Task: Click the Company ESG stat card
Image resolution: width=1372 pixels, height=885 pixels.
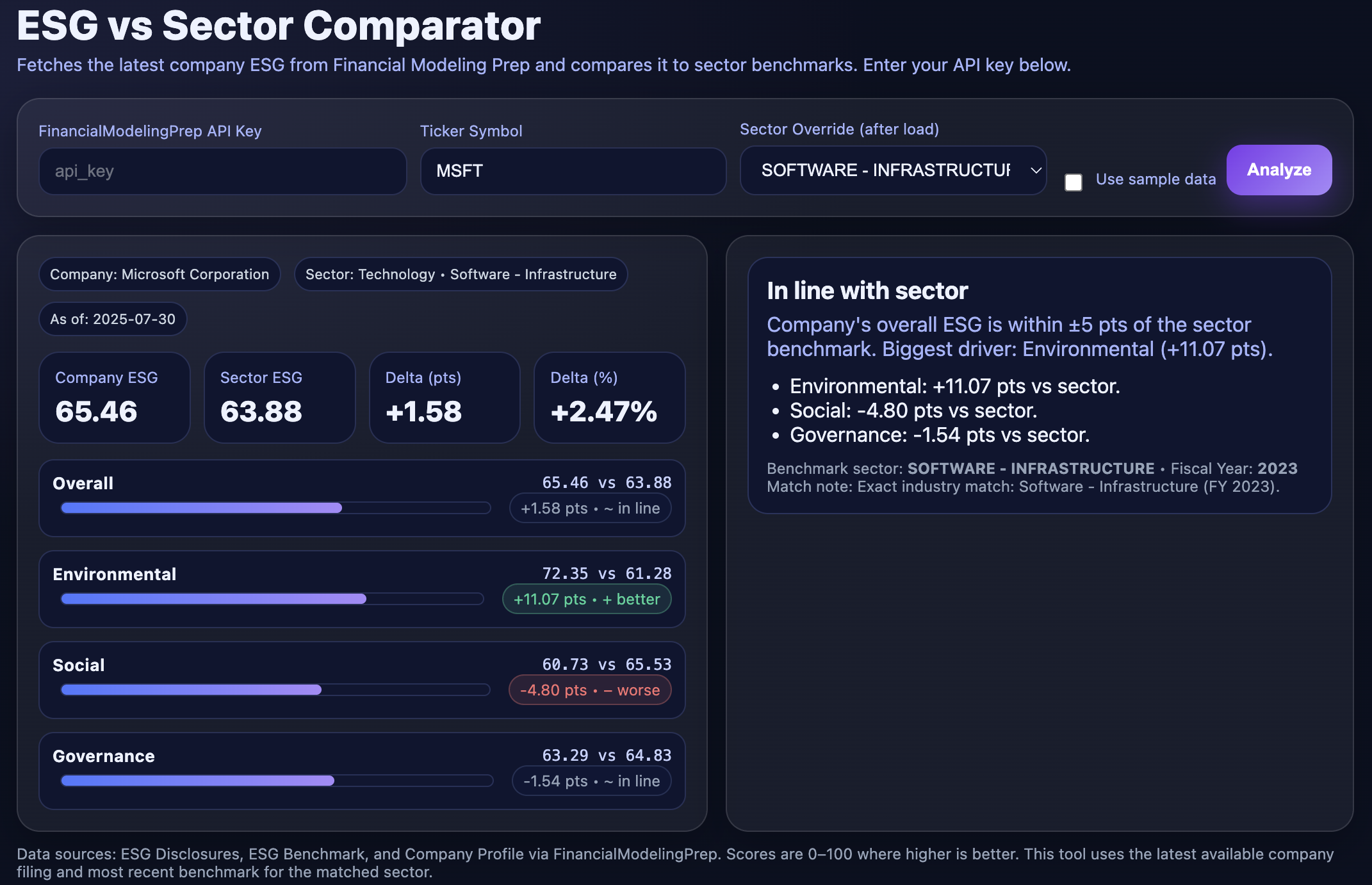Action: (114, 397)
